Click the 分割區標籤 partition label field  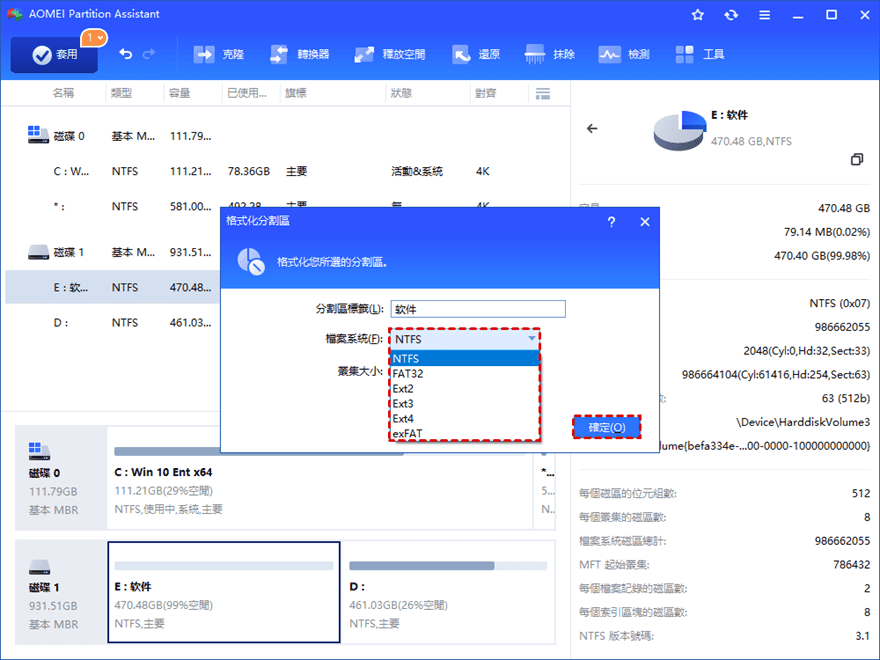(478, 309)
